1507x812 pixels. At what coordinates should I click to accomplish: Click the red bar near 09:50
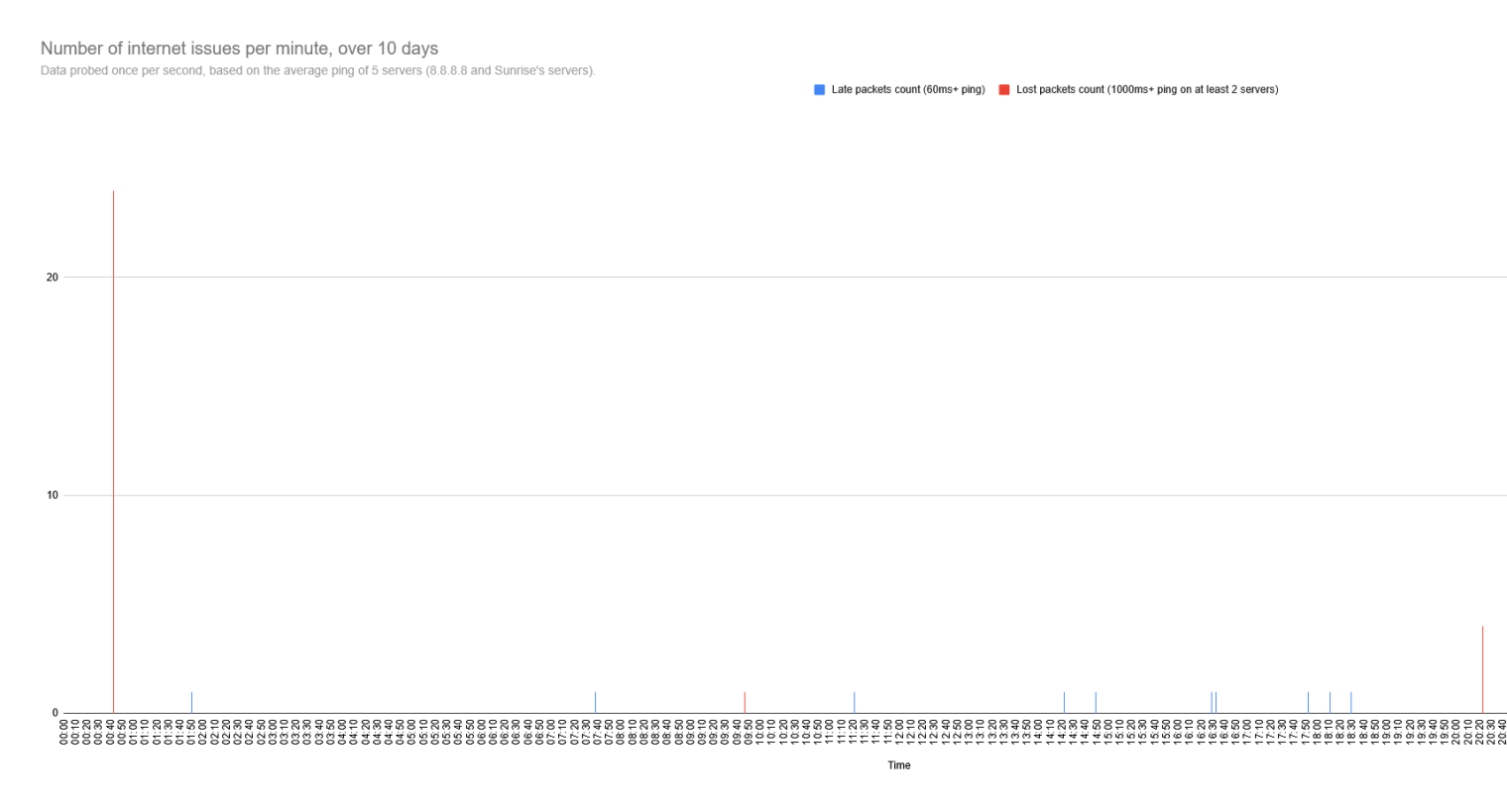[x=745, y=703]
